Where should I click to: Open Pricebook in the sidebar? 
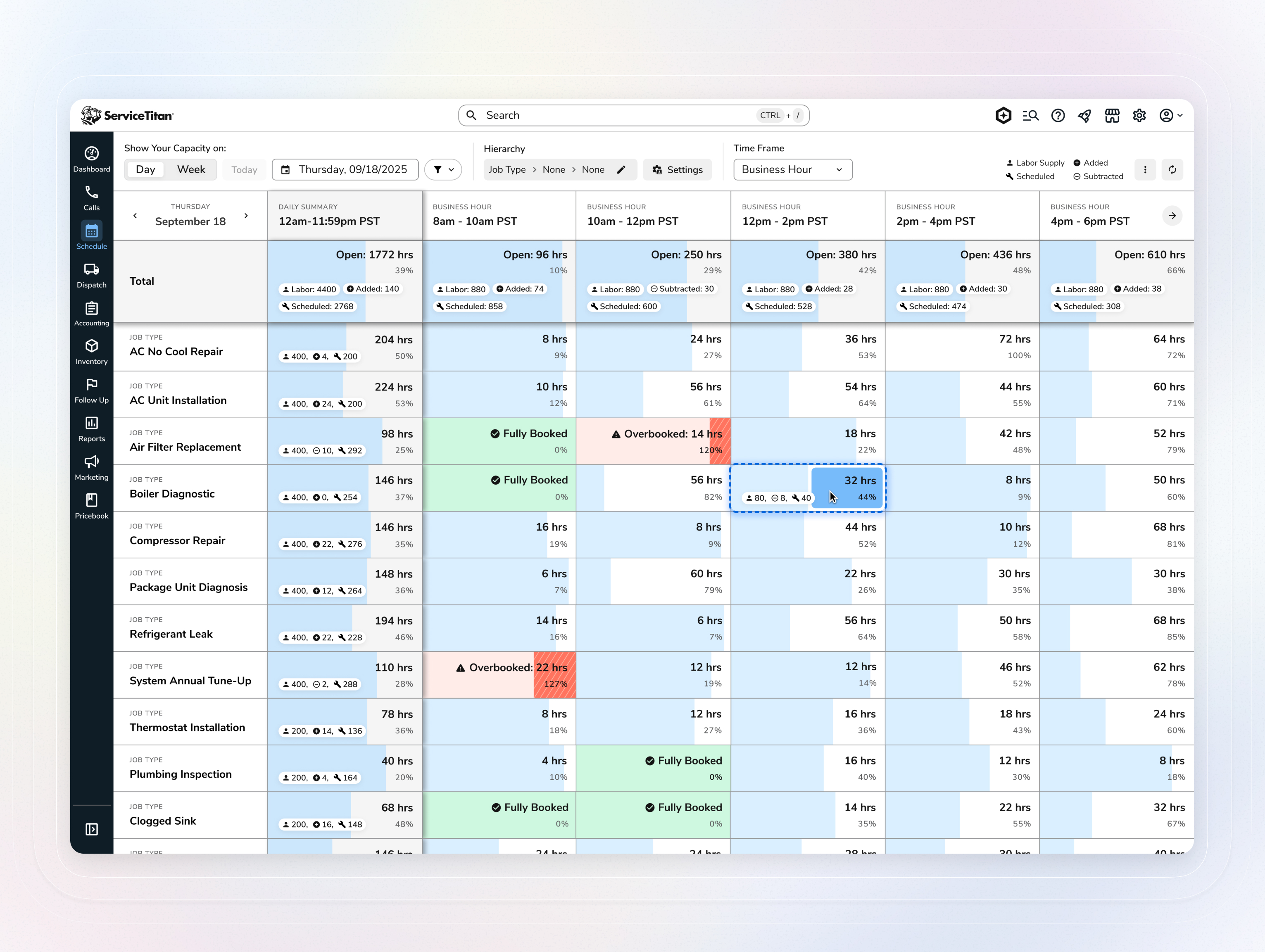(x=91, y=506)
